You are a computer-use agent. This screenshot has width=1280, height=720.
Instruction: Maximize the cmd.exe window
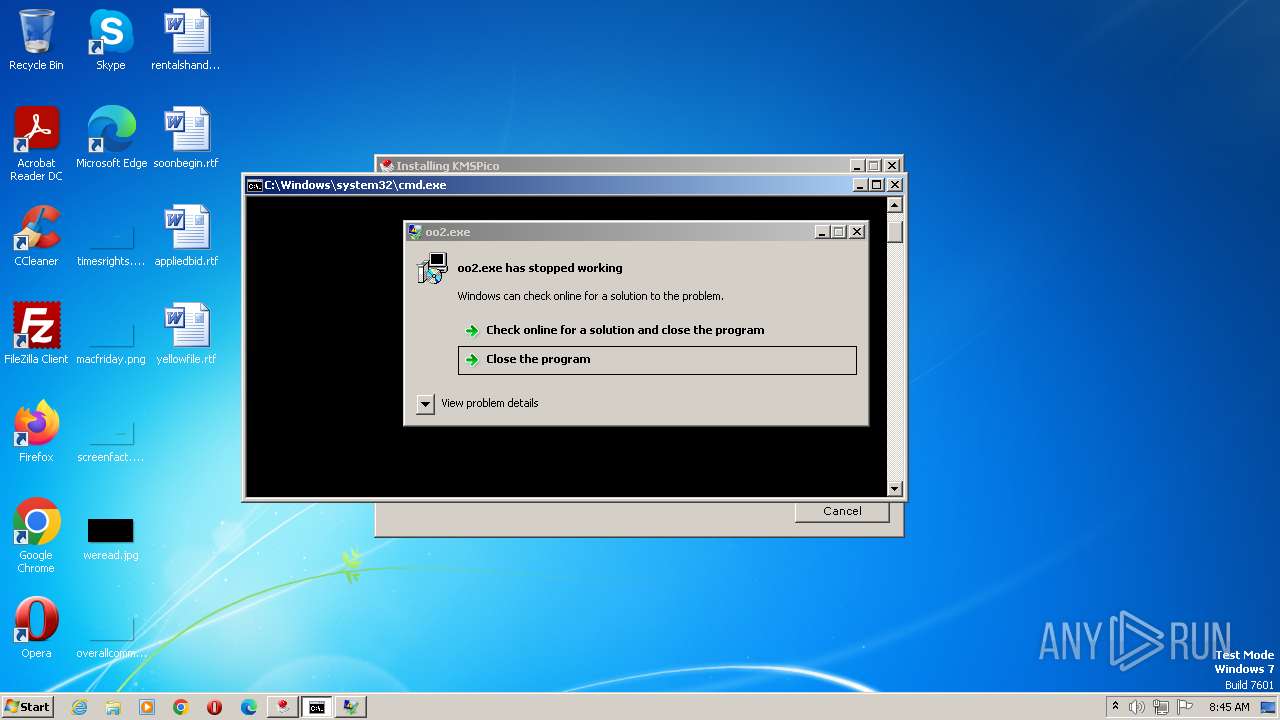tap(877, 185)
